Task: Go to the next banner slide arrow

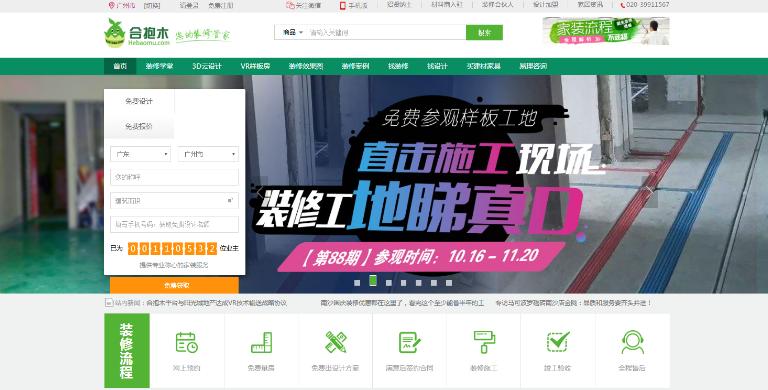Action: click(650, 191)
